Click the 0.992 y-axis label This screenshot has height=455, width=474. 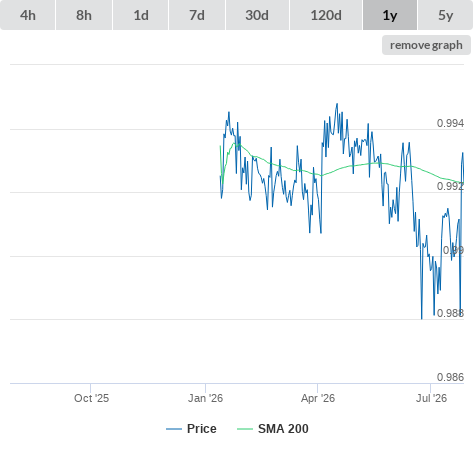click(450, 186)
